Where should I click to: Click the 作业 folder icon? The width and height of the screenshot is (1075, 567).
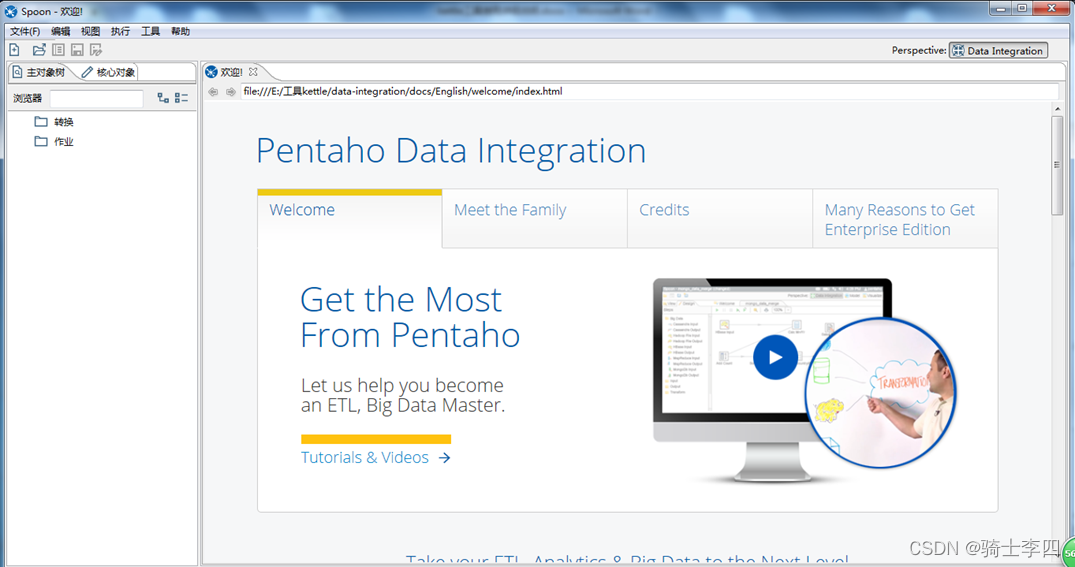tap(41, 141)
